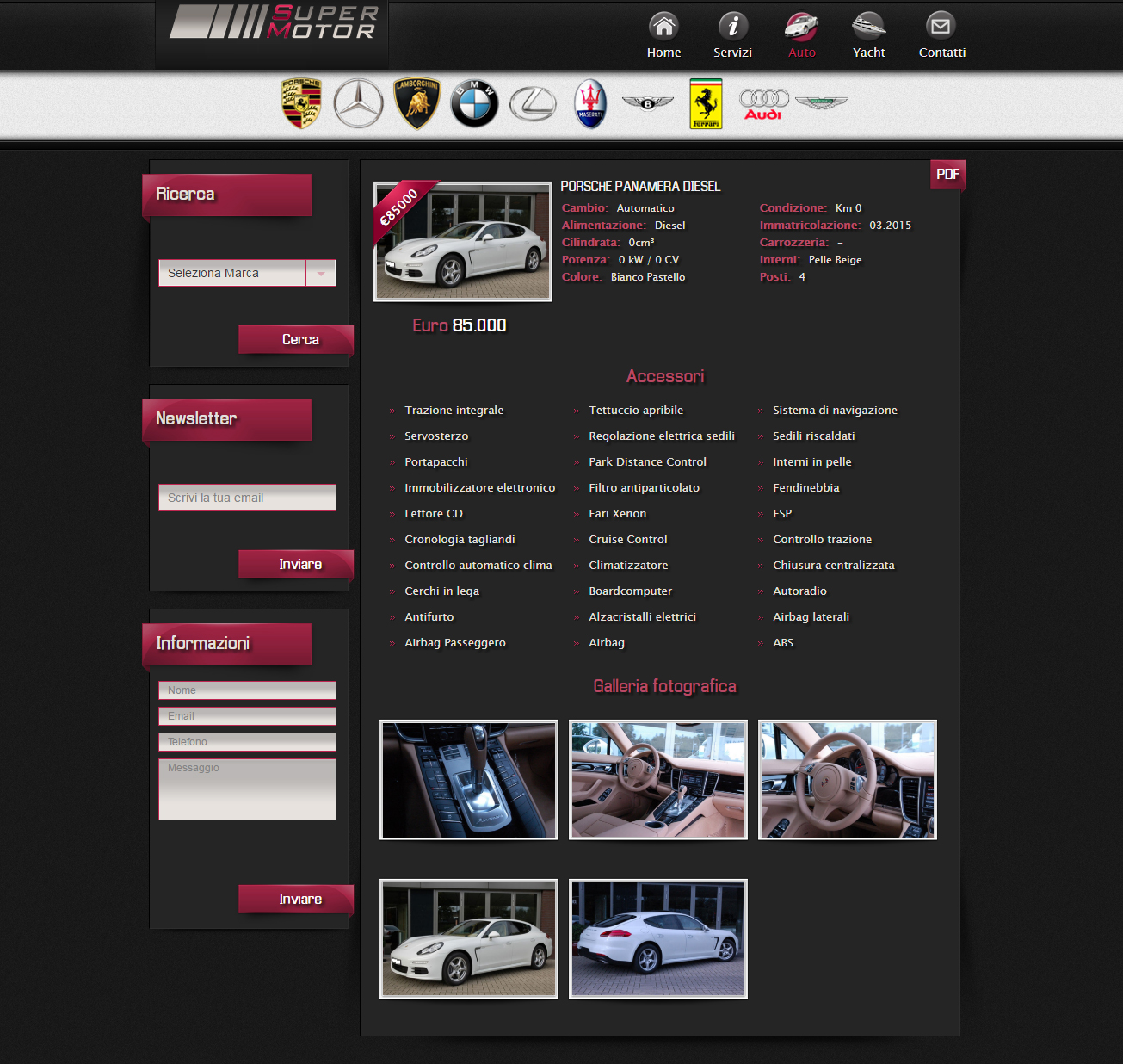Screen dimensions: 1123x1064
Task: Open beige interior dashboard gallery photo
Action: point(658,780)
